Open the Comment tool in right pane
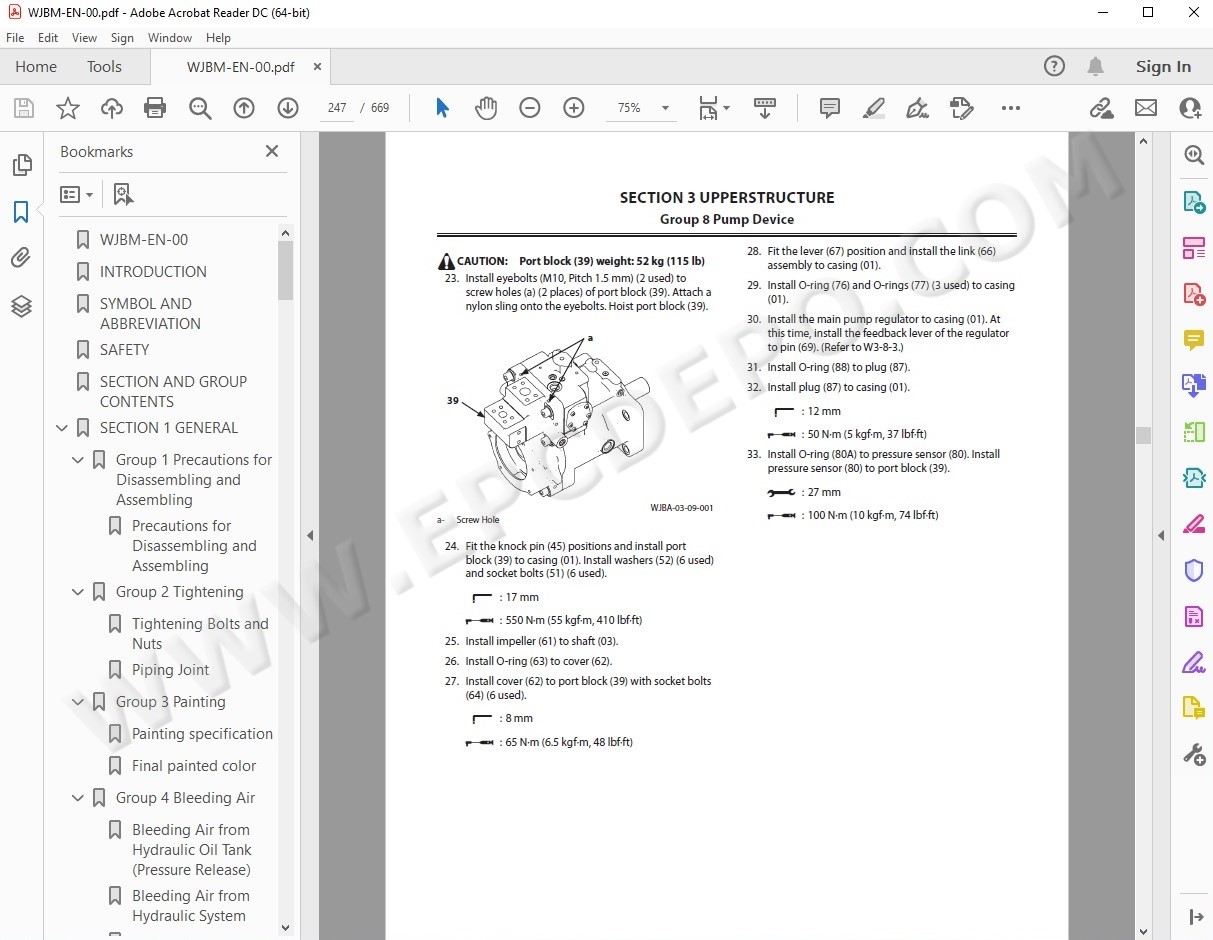This screenshot has width=1213, height=940. point(1193,340)
